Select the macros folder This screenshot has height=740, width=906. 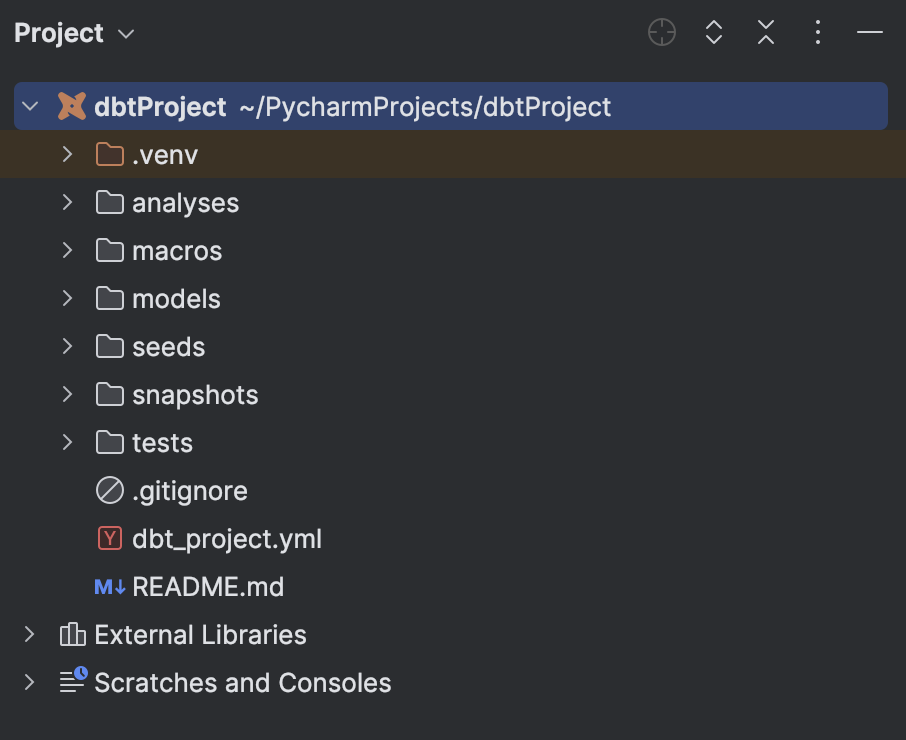(177, 250)
